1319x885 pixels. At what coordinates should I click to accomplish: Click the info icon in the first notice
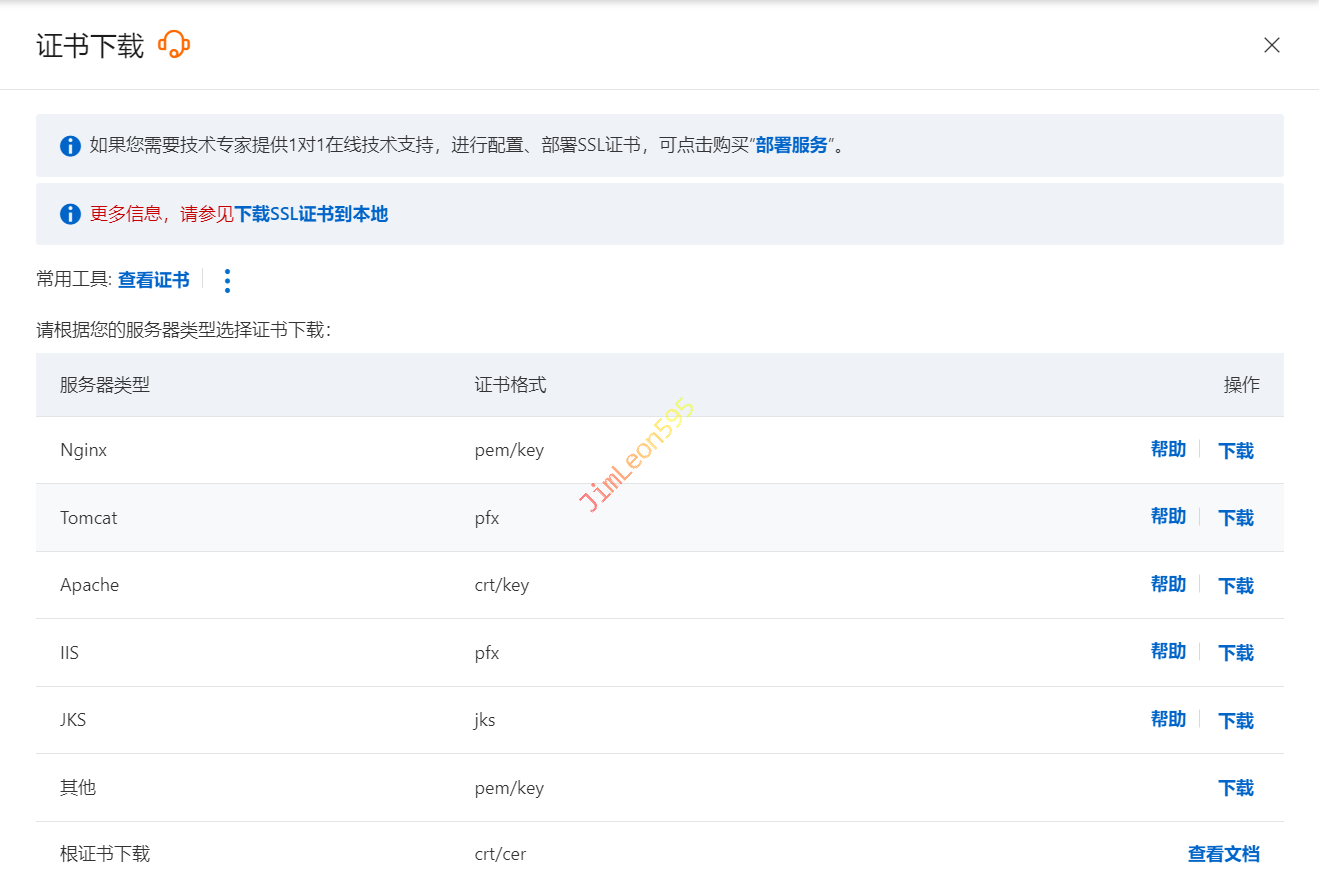[x=70, y=146]
